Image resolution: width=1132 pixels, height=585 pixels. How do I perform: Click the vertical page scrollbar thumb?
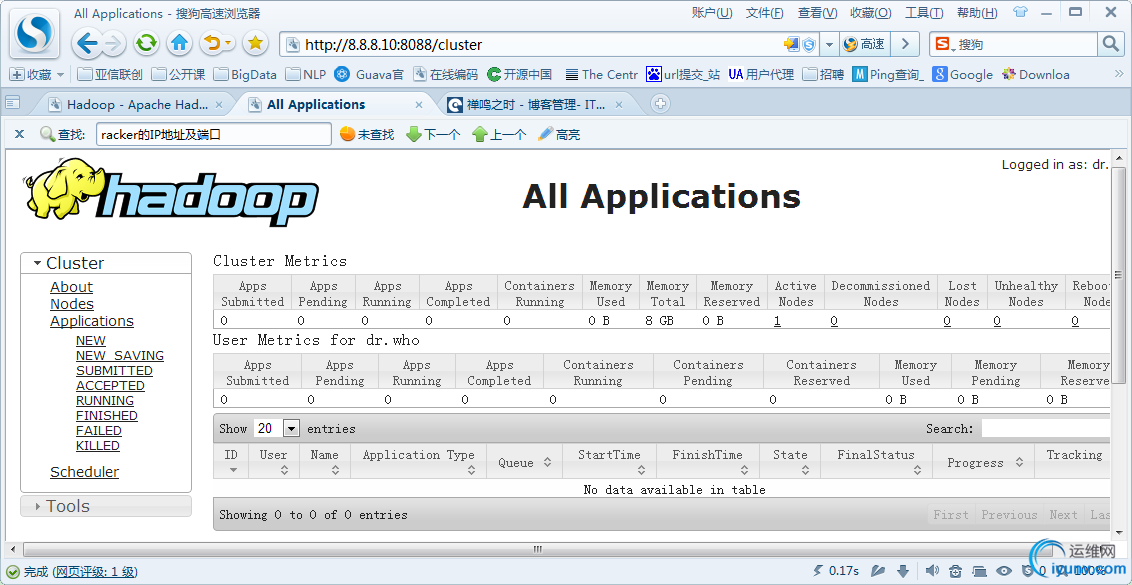1118,274
